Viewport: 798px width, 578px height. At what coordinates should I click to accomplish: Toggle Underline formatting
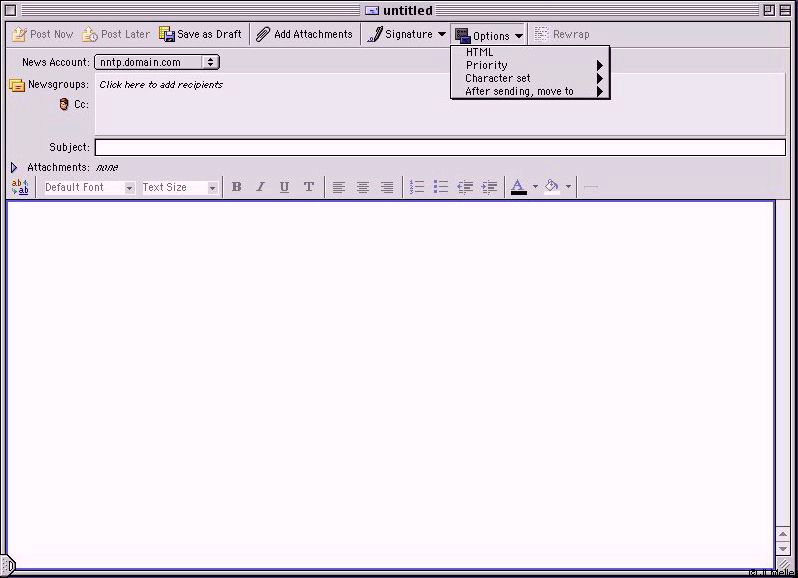pos(284,187)
